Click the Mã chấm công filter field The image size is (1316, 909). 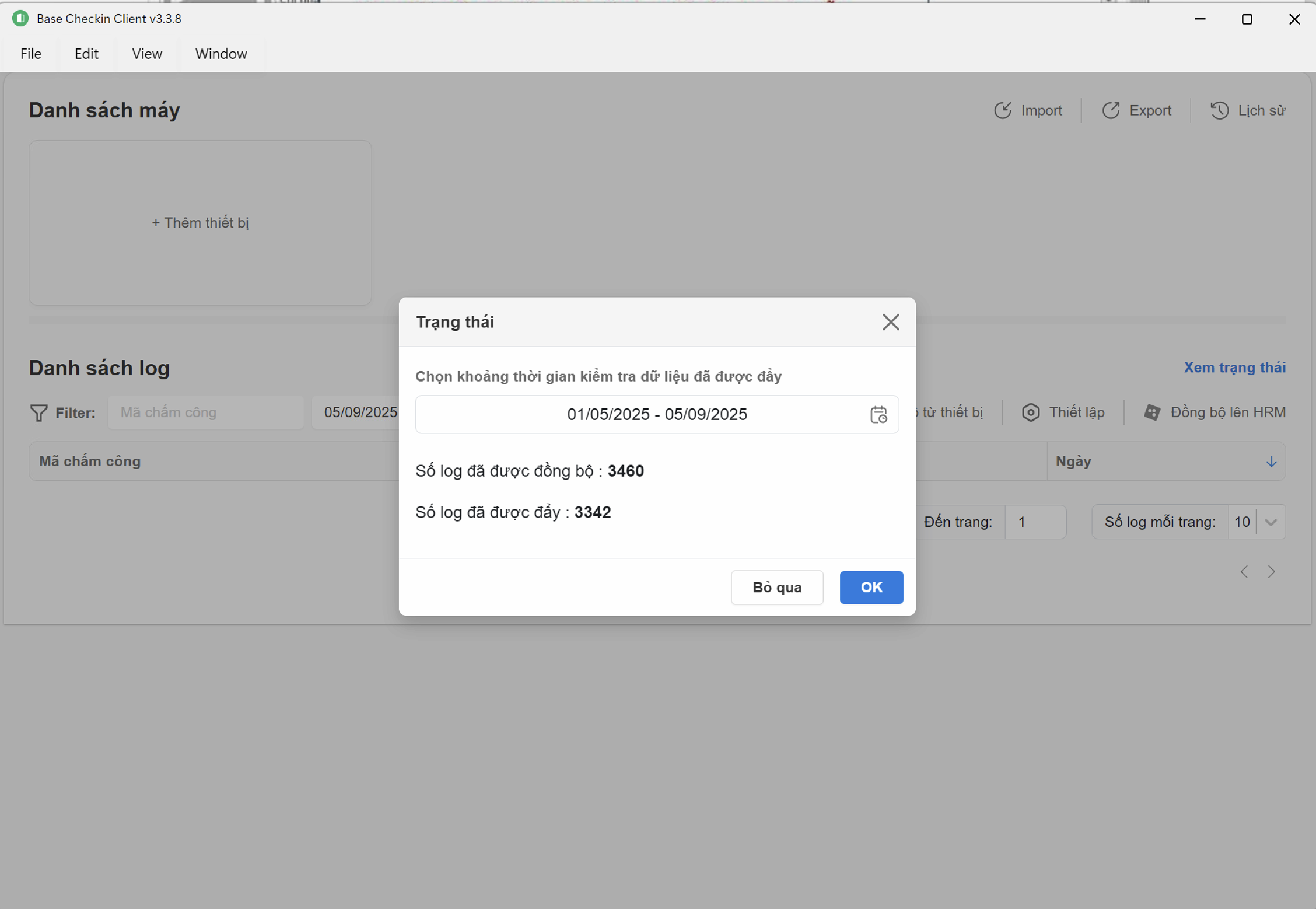click(x=205, y=412)
